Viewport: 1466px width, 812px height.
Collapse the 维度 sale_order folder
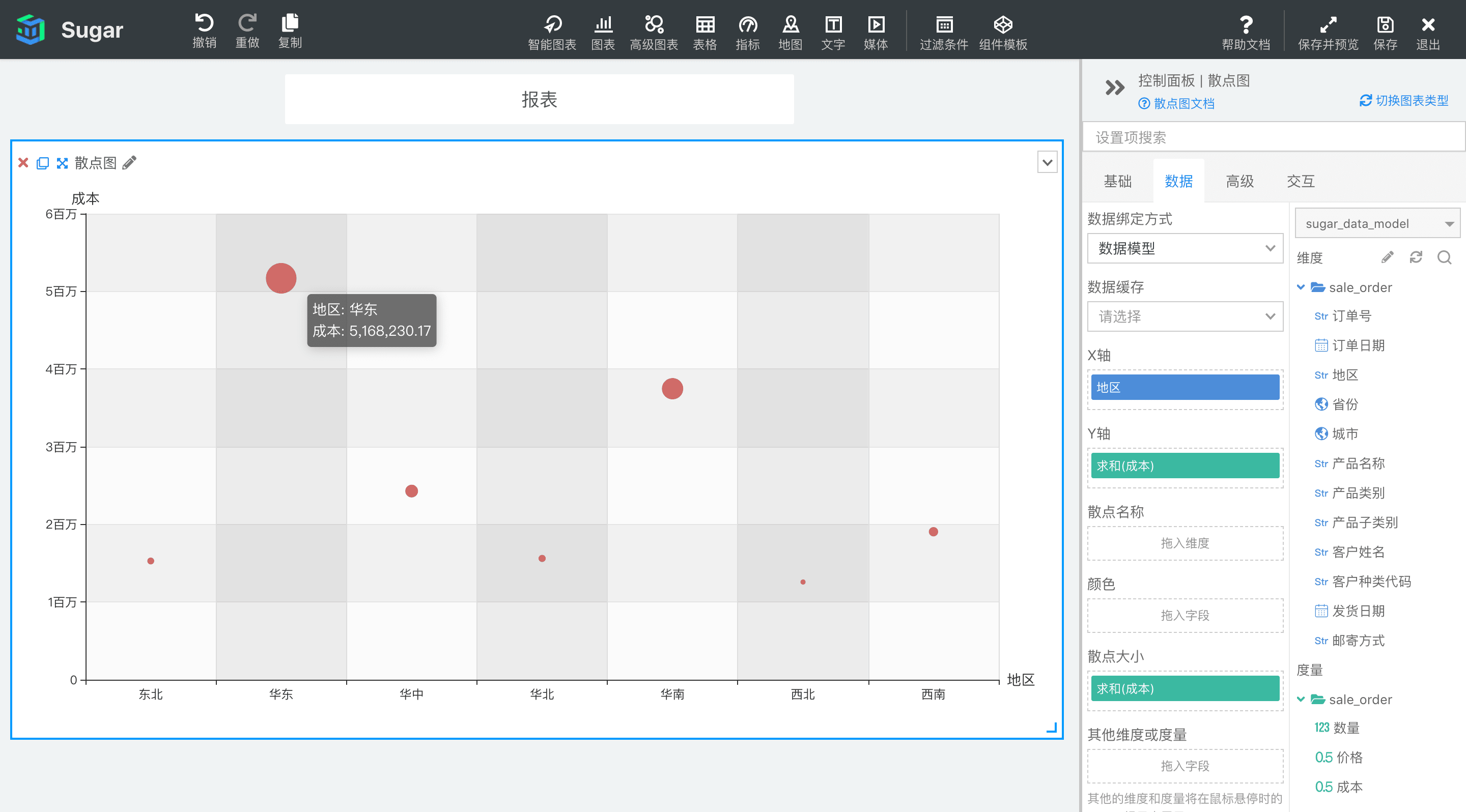[x=1301, y=287]
